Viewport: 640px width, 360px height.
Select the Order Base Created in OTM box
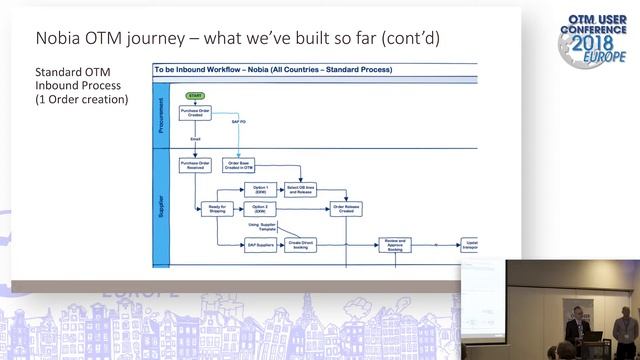point(239,165)
